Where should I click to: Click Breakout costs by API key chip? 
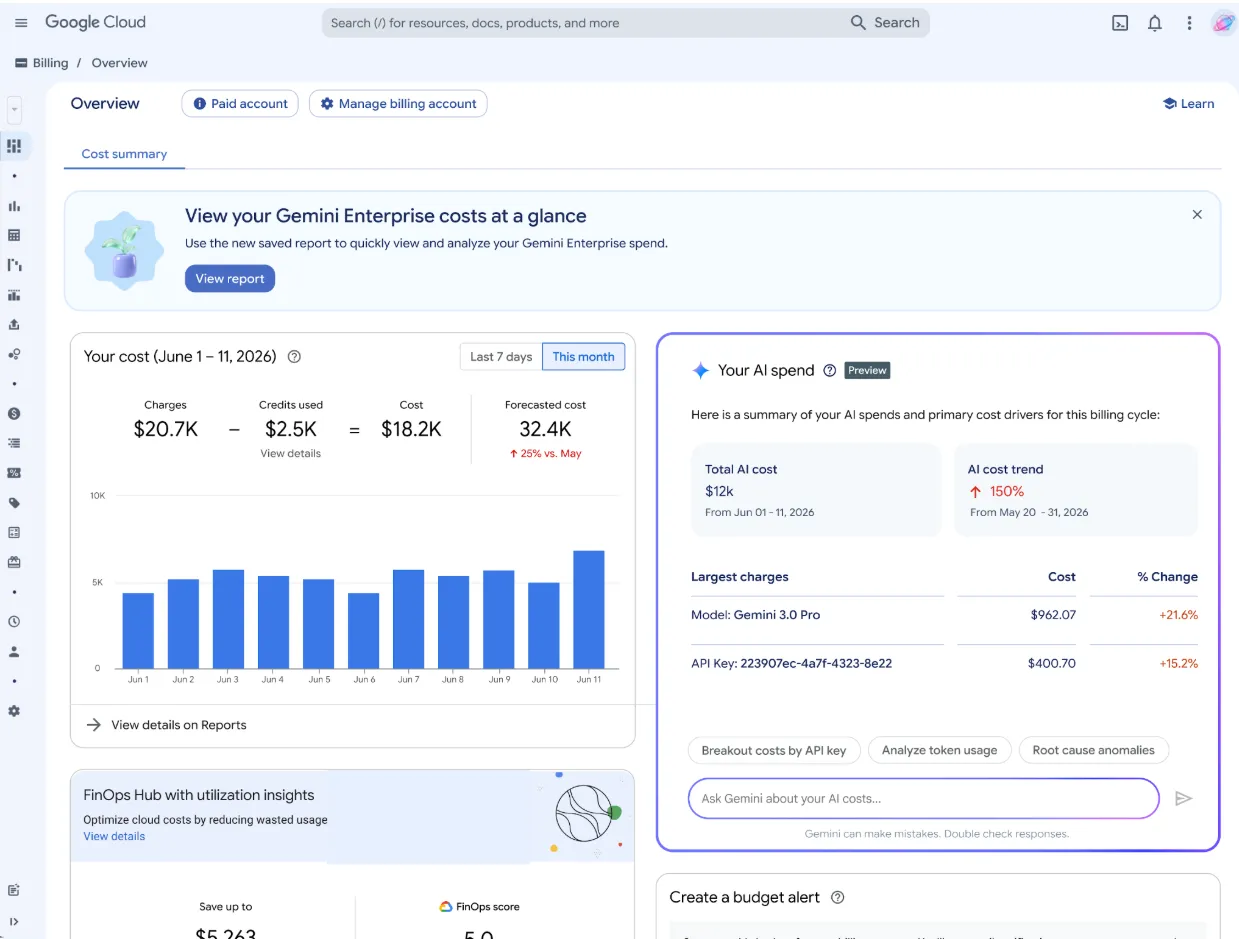(774, 750)
